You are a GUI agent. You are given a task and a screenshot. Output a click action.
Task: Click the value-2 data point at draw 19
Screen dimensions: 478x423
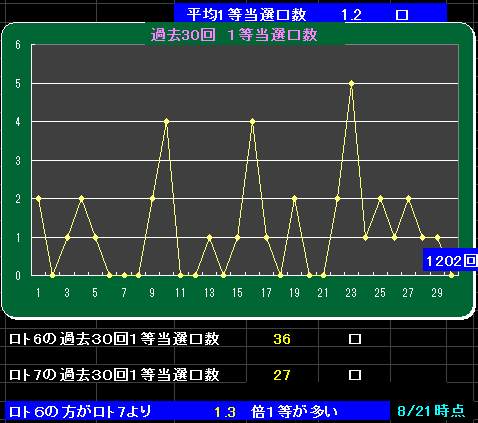[x=294, y=198]
